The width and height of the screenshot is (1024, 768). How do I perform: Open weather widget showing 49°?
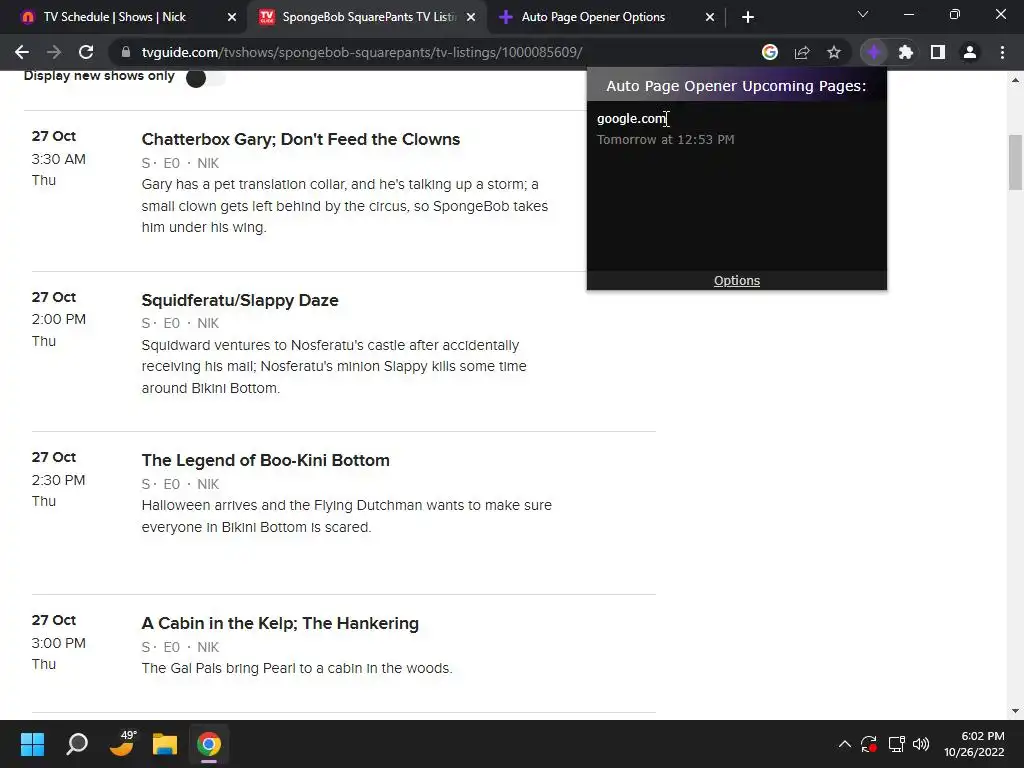(x=122, y=744)
